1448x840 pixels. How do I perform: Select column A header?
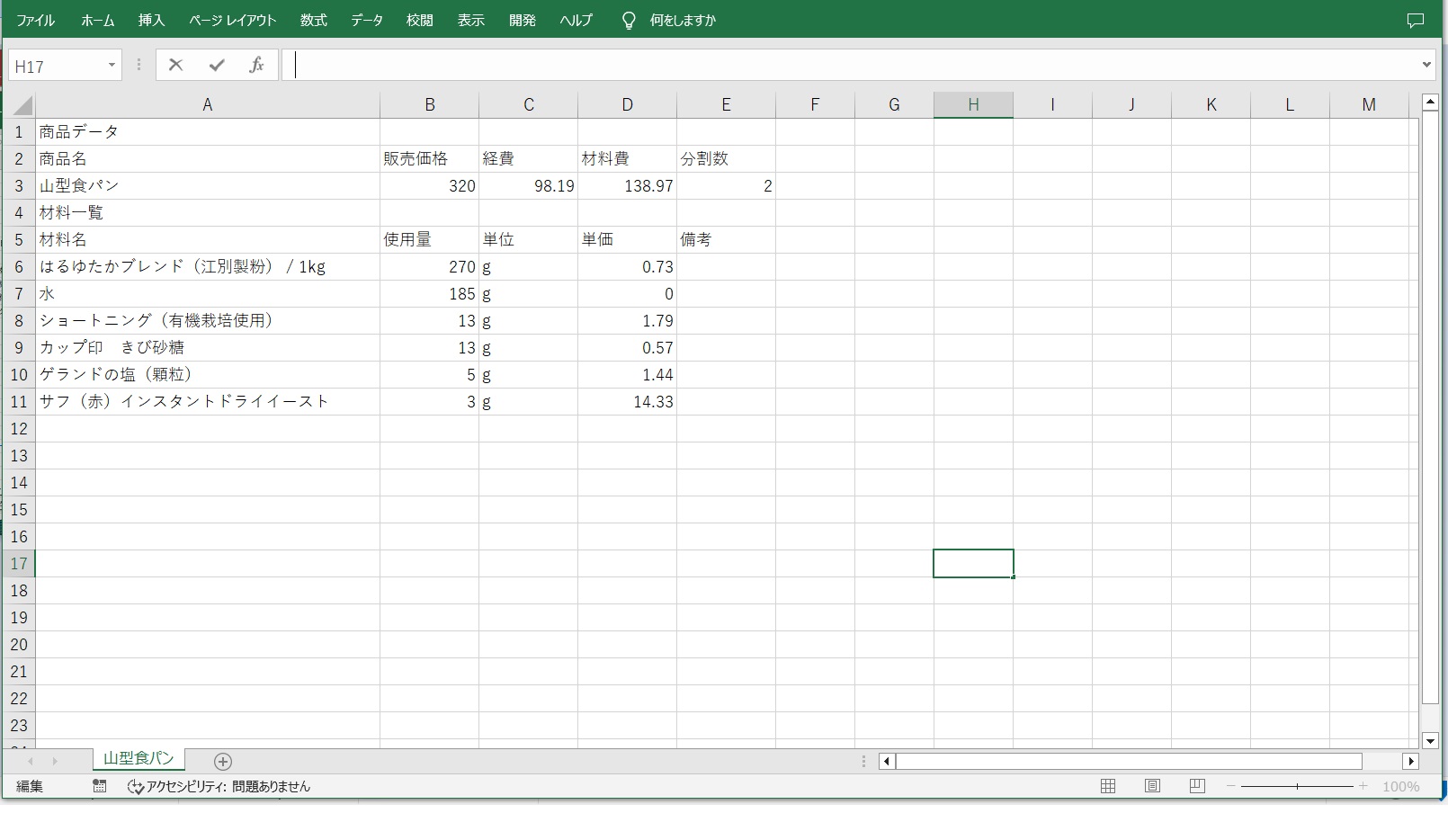pyautogui.click(x=208, y=105)
